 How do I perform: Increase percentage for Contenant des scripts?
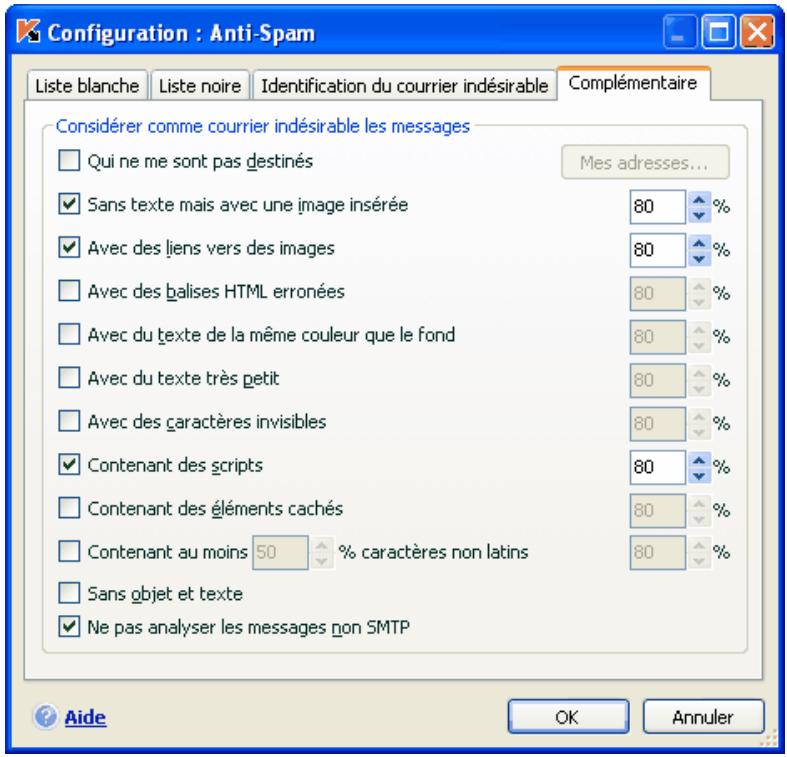point(698,459)
